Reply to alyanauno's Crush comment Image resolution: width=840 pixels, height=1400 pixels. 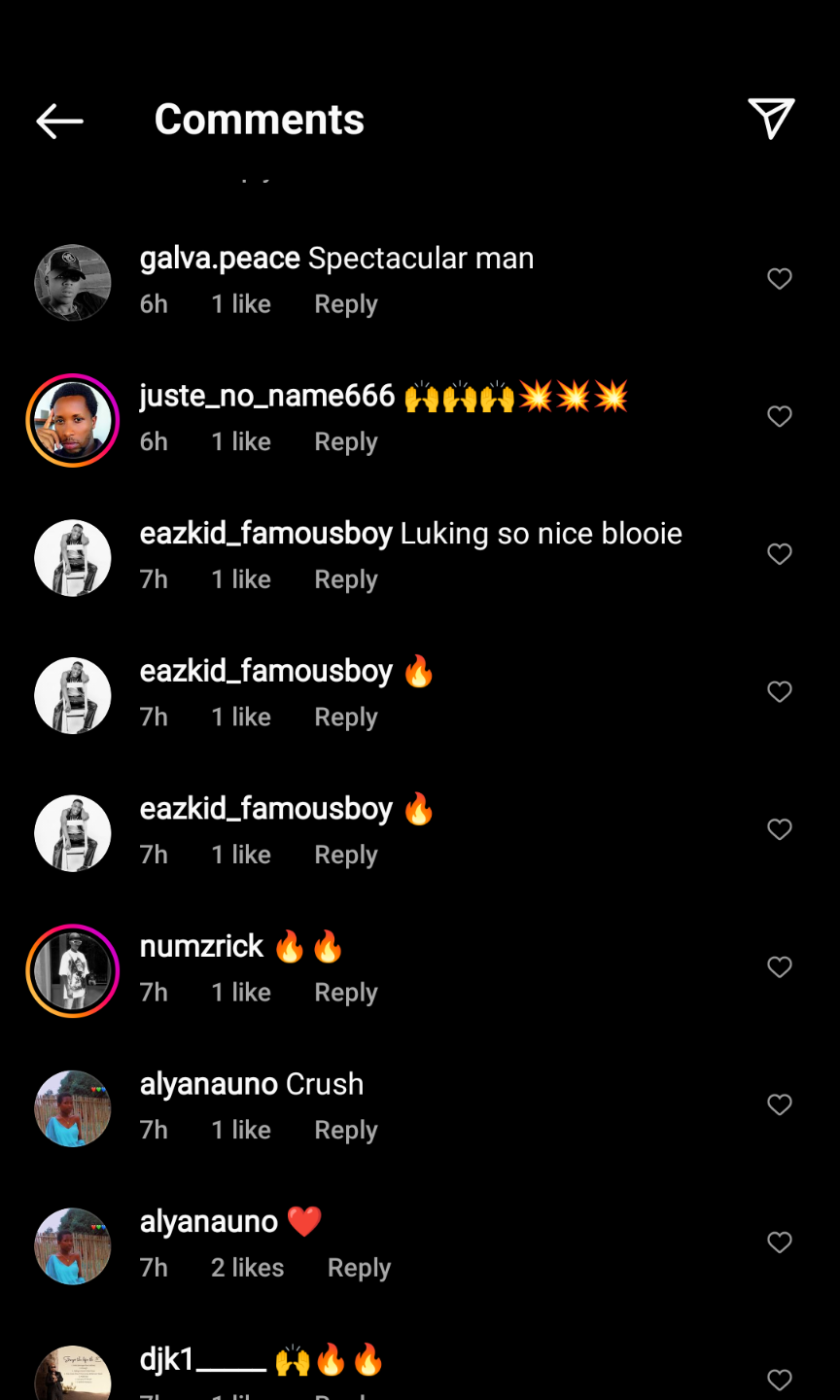345,1131
